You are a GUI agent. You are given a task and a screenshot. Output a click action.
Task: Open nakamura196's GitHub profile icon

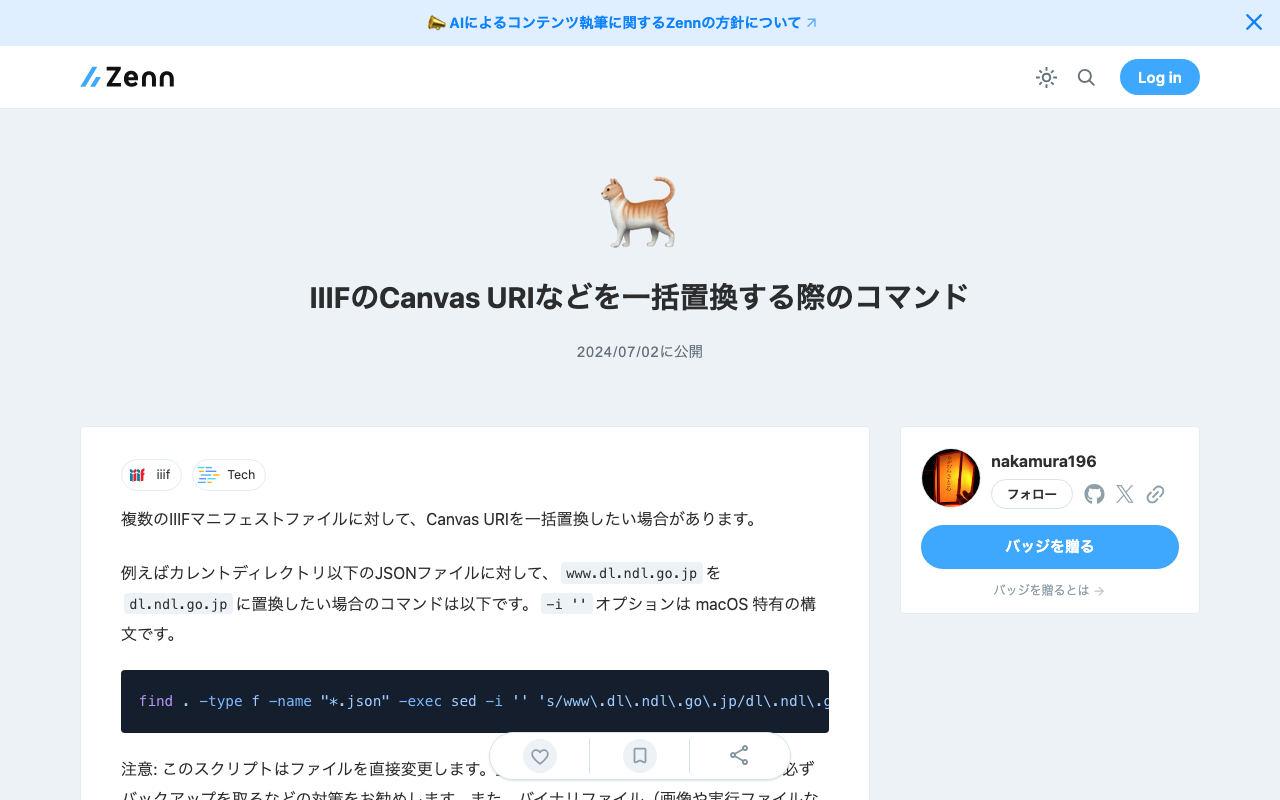tap(1093, 493)
